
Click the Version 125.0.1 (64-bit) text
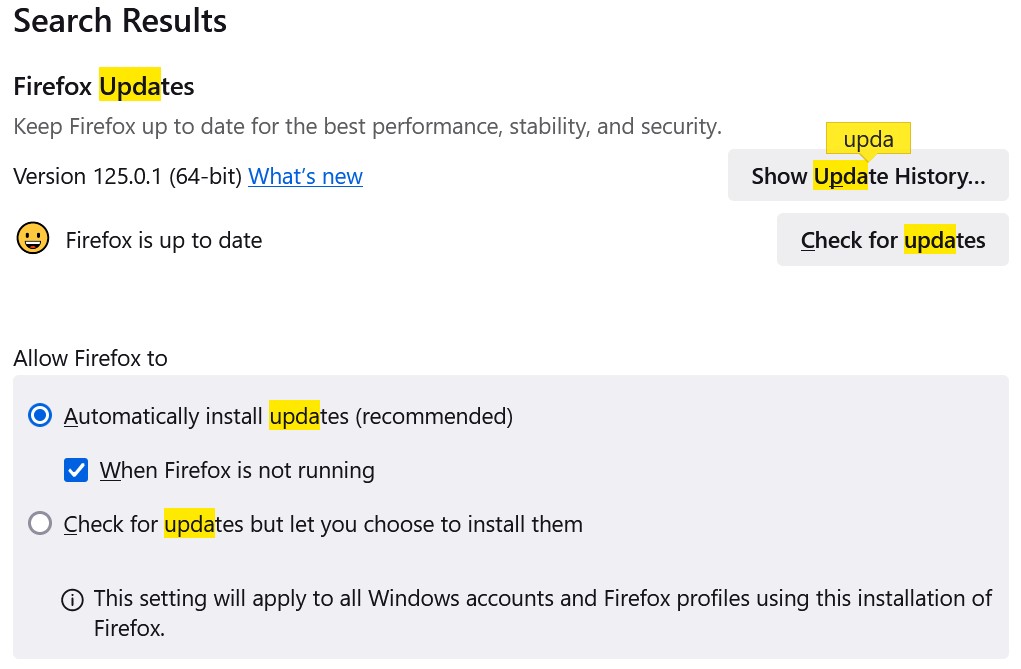tap(127, 177)
